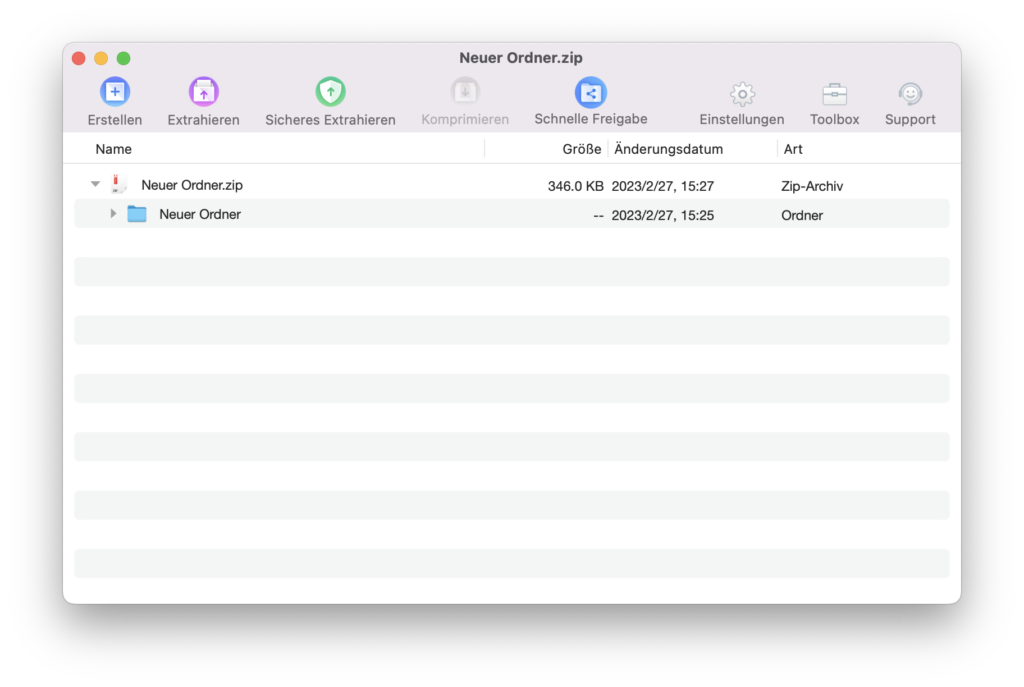This screenshot has height=687, width=1024.
Task: Open the Einstellungen gear icon
Action: click(x=742, y=95)
